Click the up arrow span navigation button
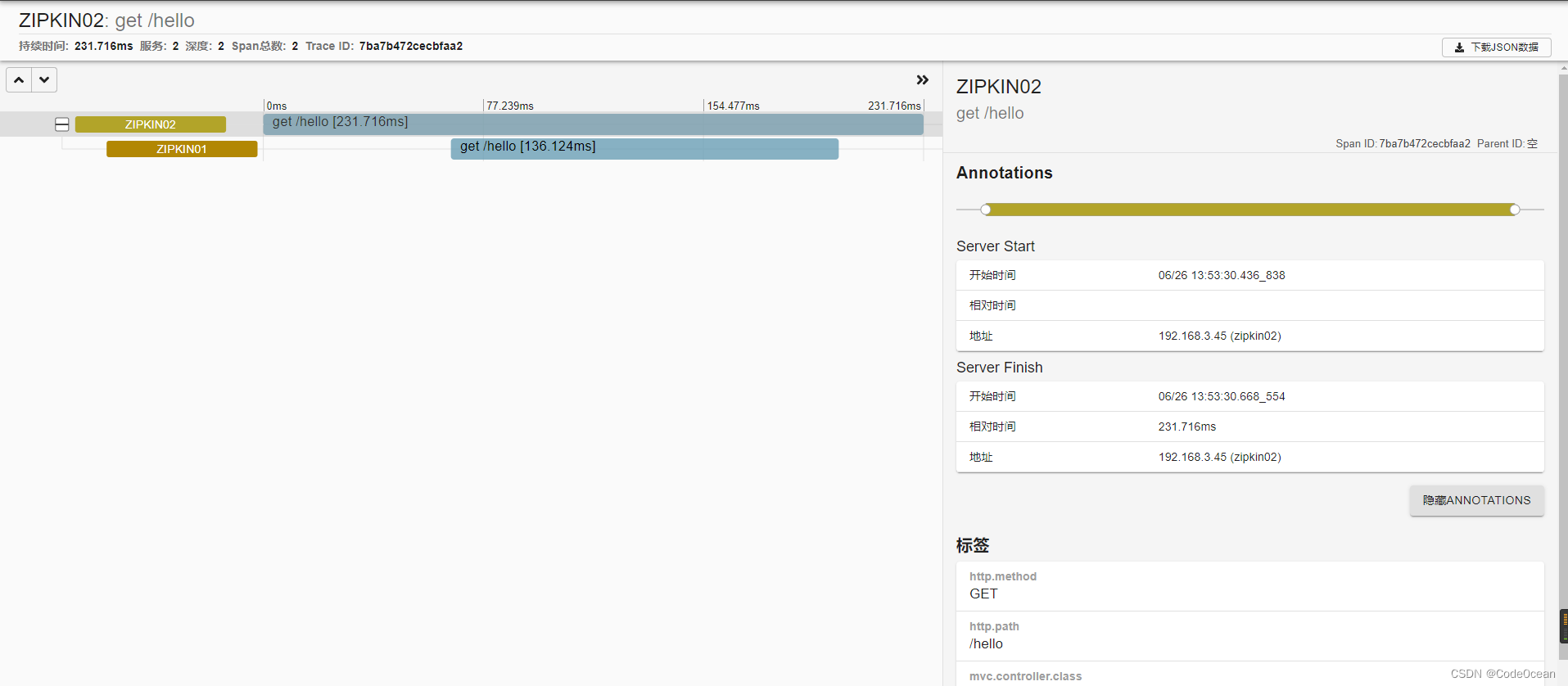 pos(19,80)
